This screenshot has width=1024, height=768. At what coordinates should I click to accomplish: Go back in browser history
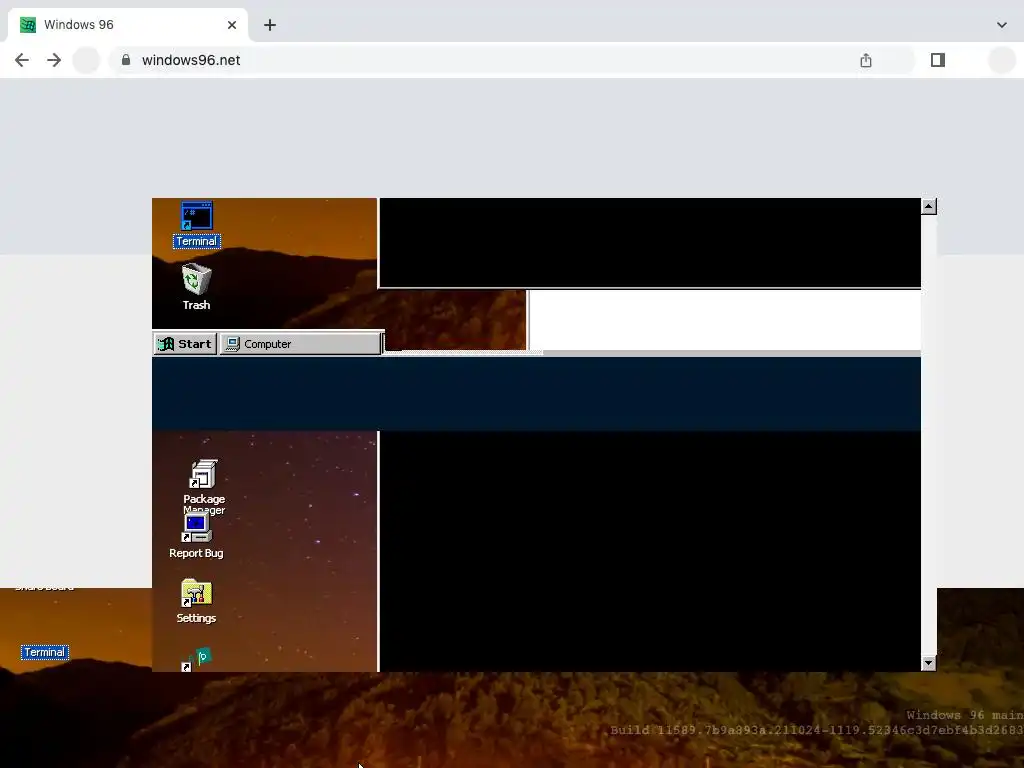pos(22,60)
